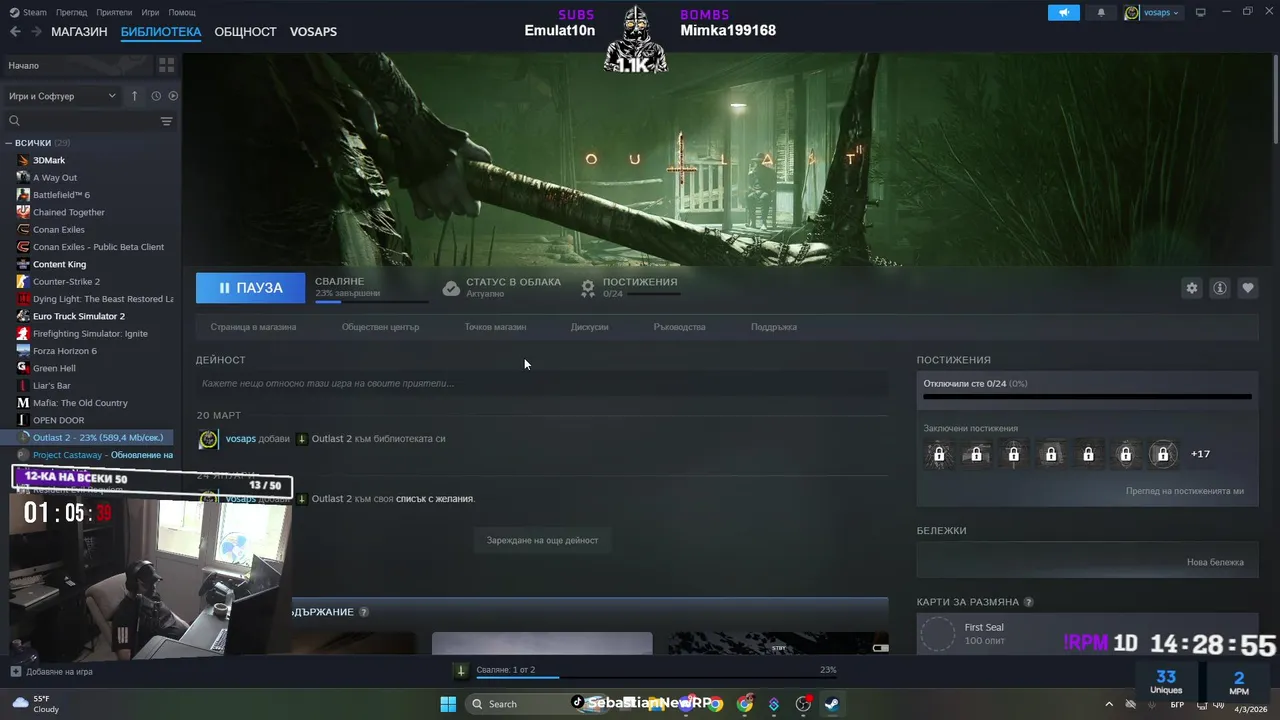Screen dimensions: 1280x720
Task: Open Поддръжка link
Action: click(x=774, y=327)
